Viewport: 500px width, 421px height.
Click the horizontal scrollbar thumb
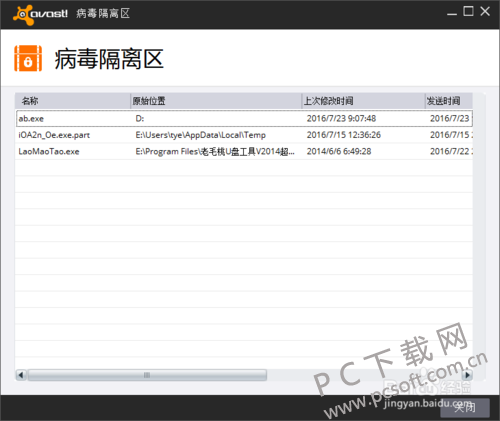tap(147, 375)
